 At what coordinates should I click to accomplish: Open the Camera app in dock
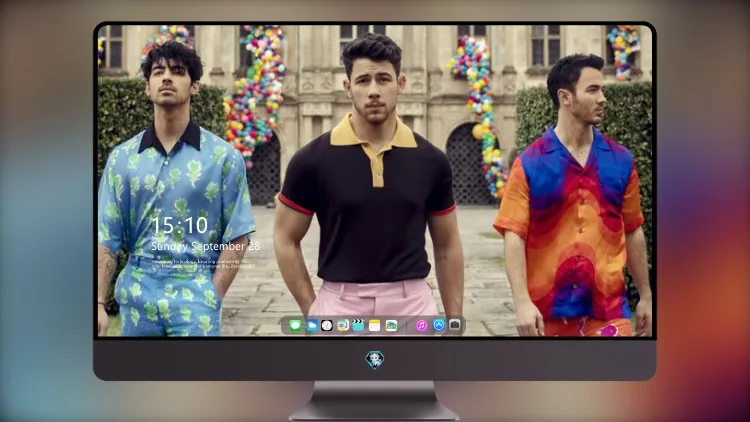pyautogui.click(x=454, y=325)
